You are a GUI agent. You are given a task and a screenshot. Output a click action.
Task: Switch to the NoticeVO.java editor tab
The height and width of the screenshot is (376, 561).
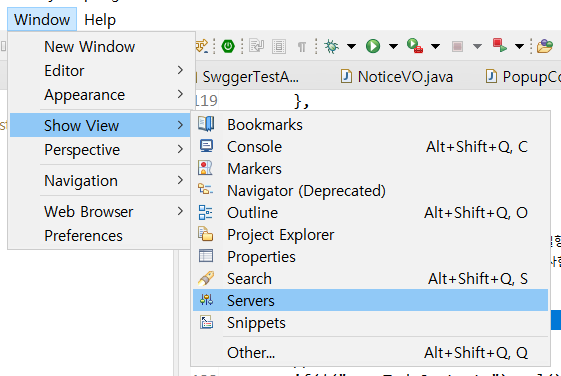click(397, 77)
